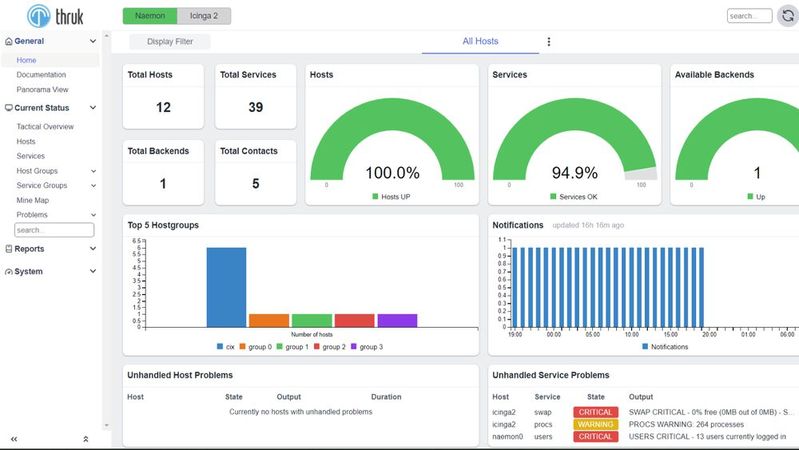799x450 pixels.
Task: Click the System section gauge icon
Action: [9, 272]
